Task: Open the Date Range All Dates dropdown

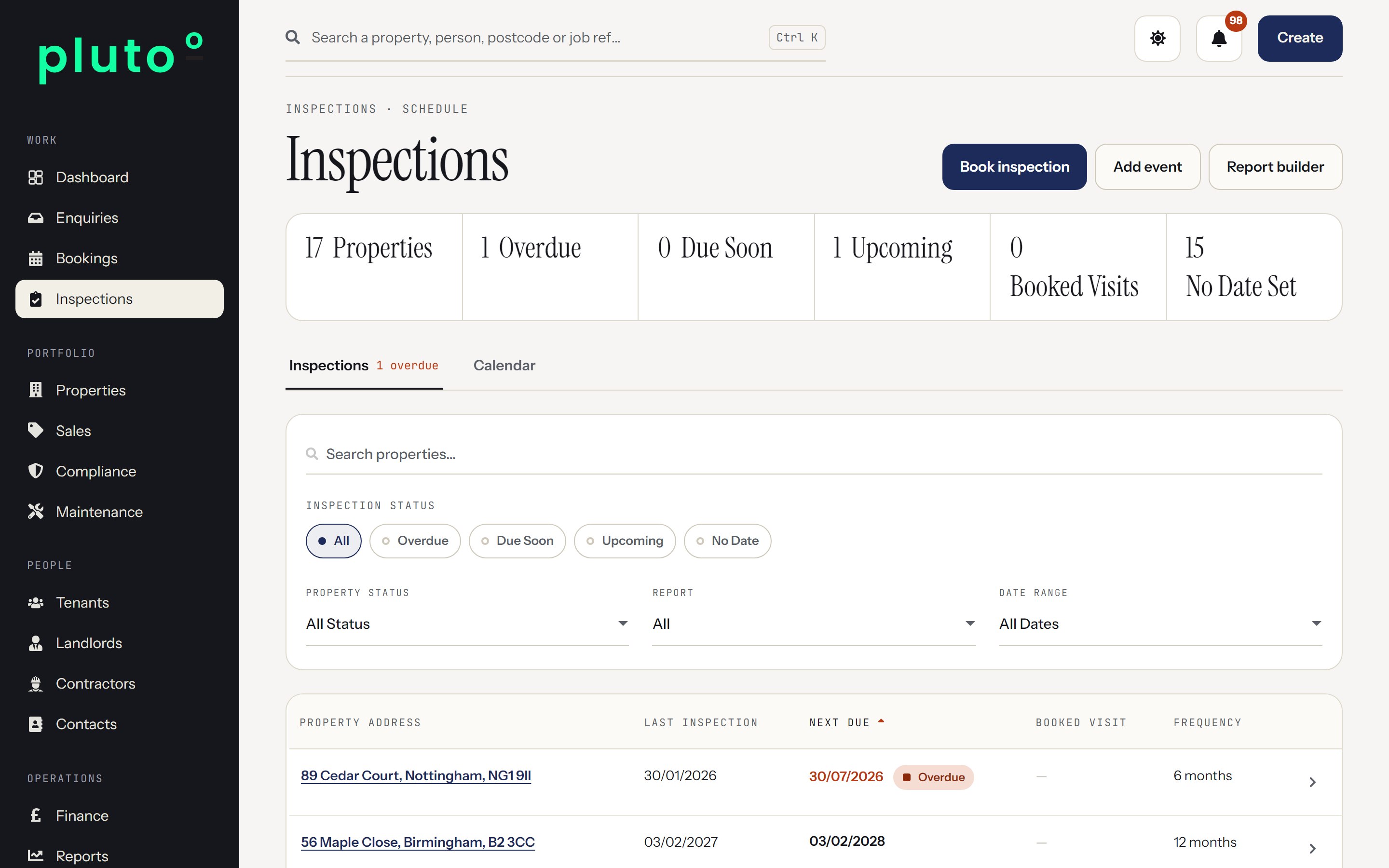Action: (1160, 624)
